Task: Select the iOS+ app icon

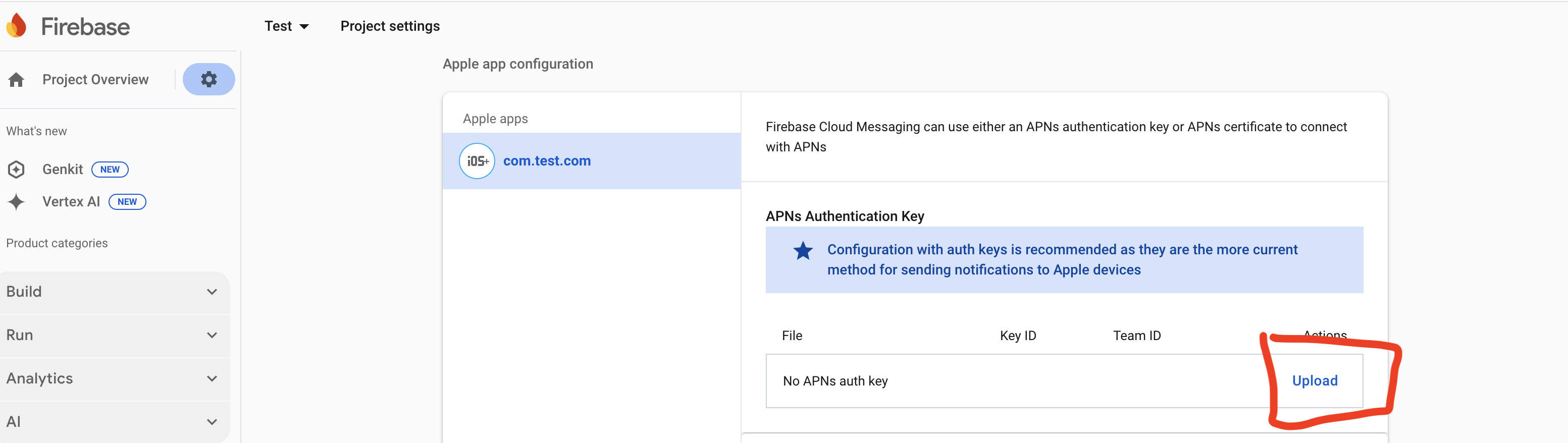Action: tap(477, 160)
